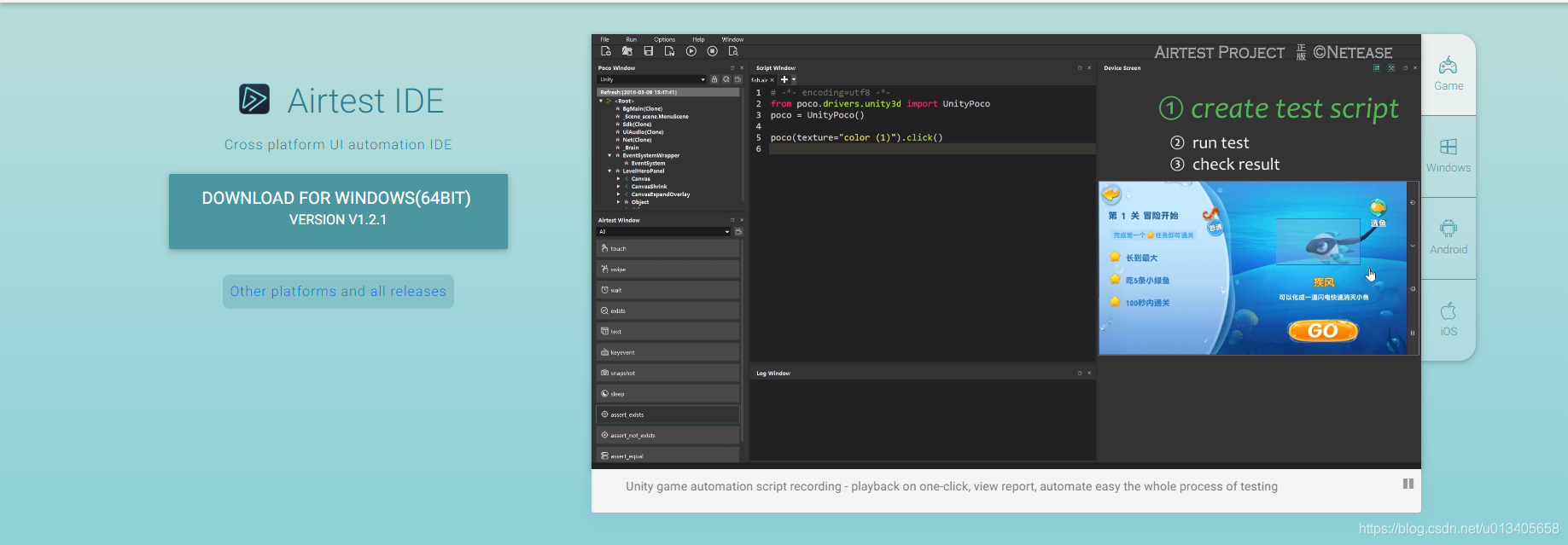The image size is (1568, 545).
Task: Switch to the Windows platform tab
Action: [1449, 156]
